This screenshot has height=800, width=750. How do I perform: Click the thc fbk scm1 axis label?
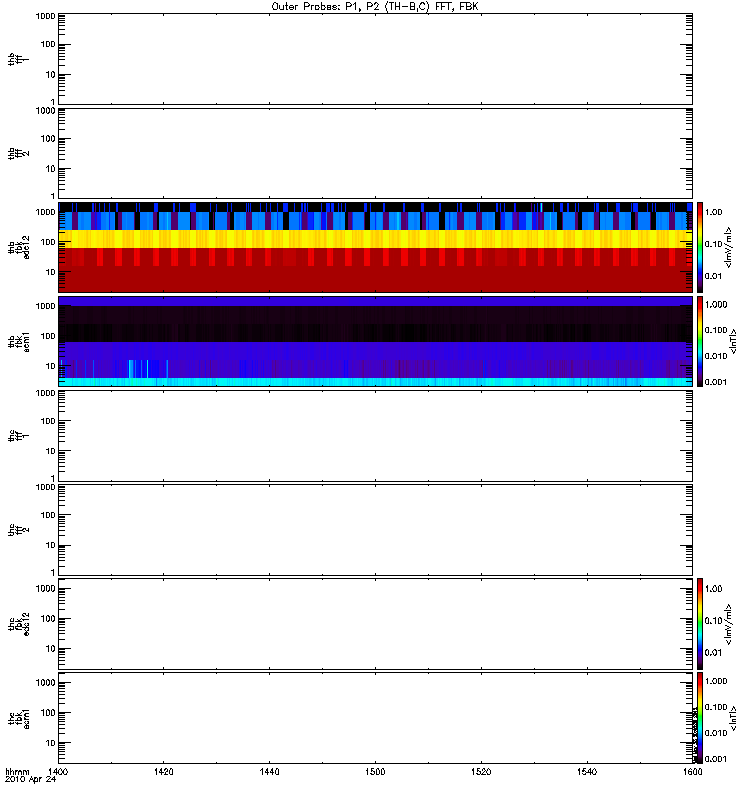coord(18,718)
